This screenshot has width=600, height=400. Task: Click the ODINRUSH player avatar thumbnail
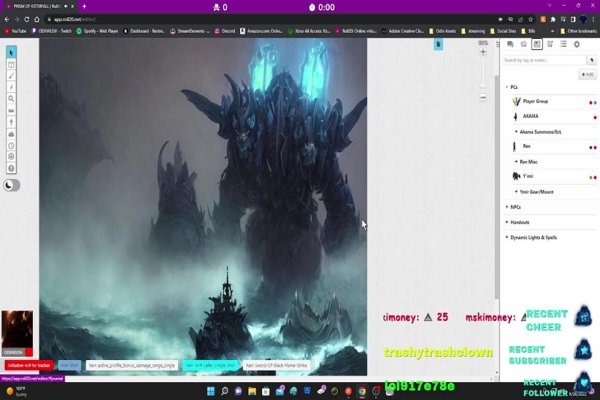17,333
